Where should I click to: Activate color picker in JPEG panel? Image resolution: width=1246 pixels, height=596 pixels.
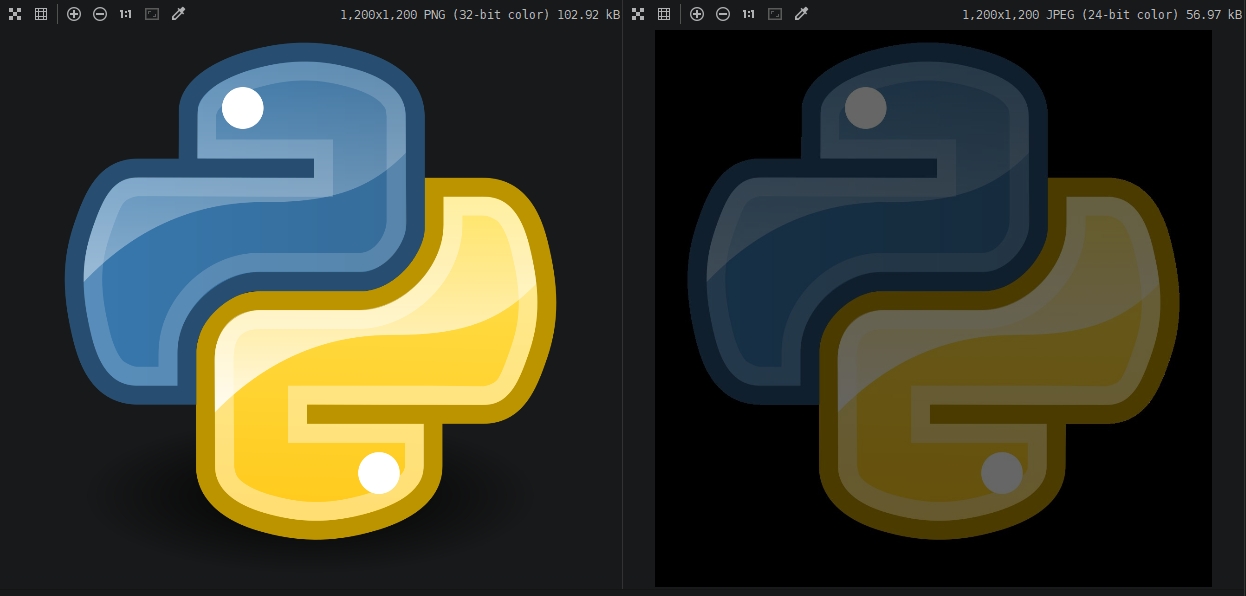click(801, 14)
